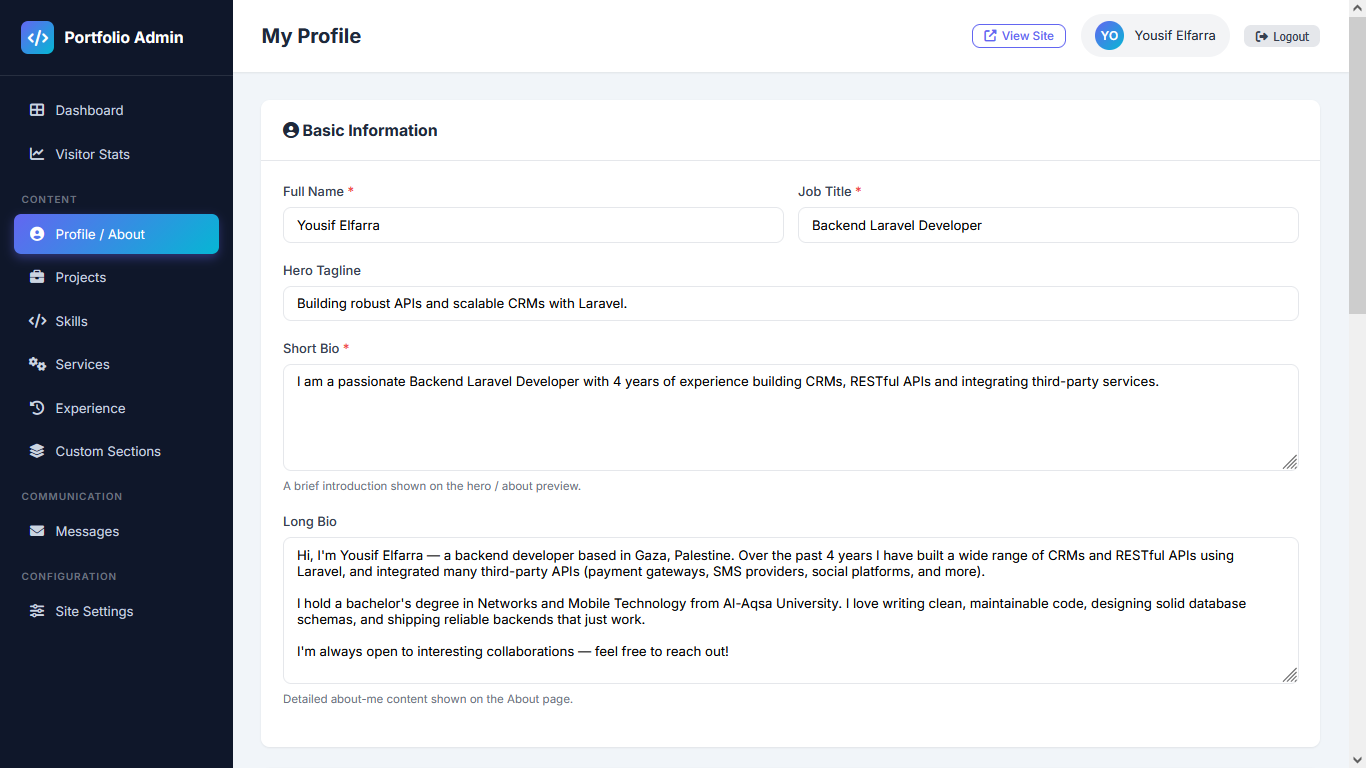Screen dimensions: 1366x768
Task: Click the YO user avatar circle
Action: point(1109,36)
